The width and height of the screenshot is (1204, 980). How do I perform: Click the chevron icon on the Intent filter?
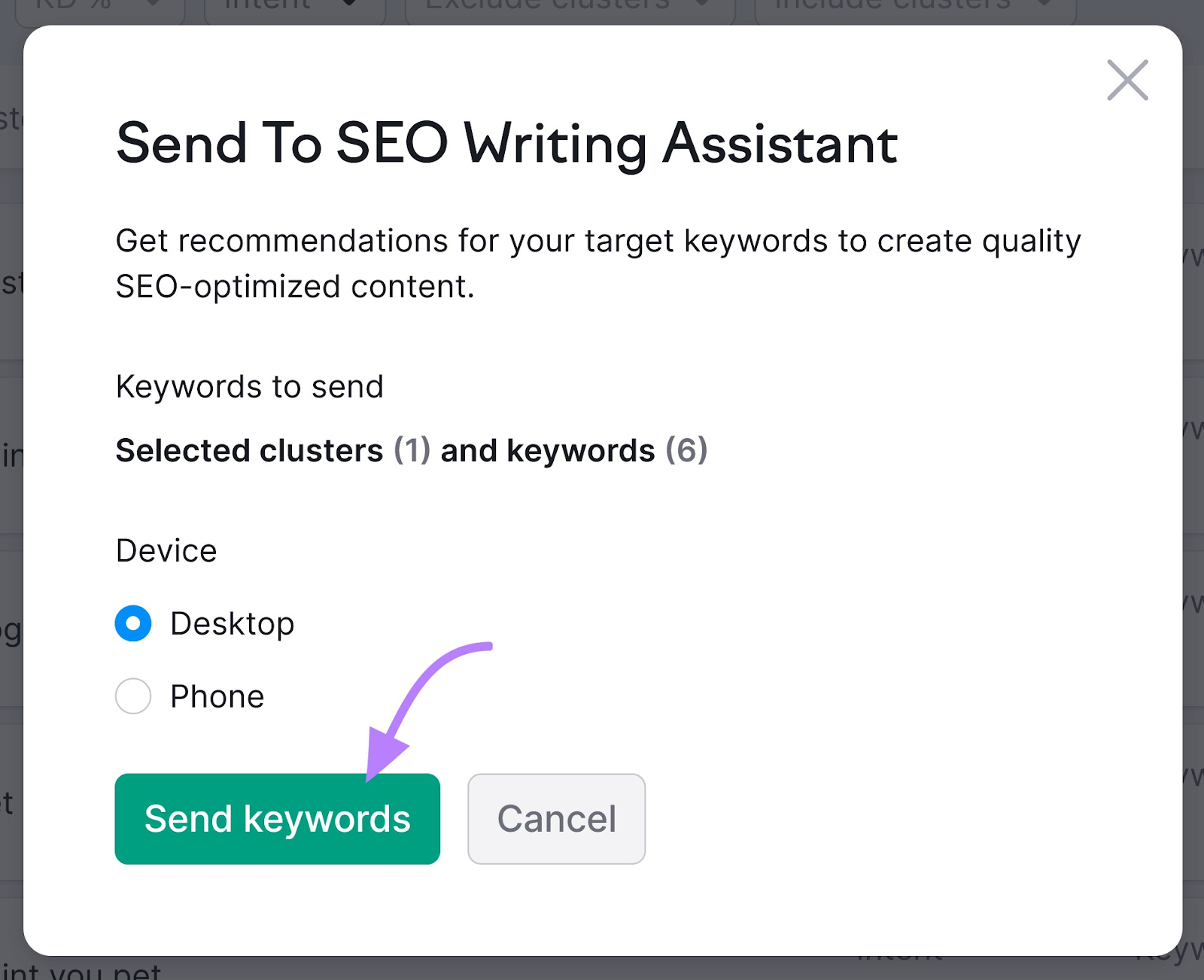[348, 5]
